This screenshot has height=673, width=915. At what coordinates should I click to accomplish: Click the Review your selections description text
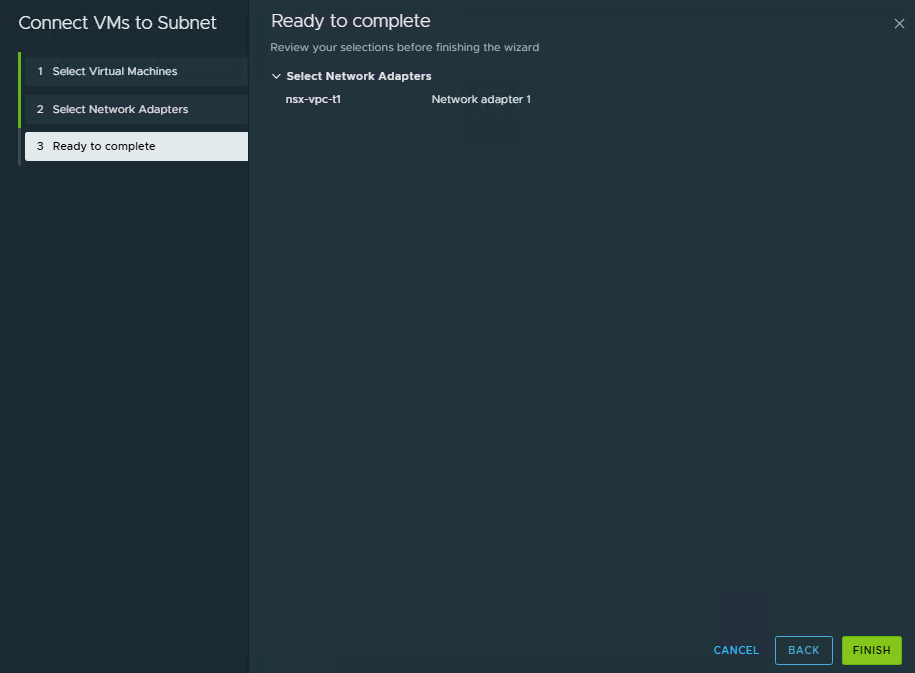(x=404, y=47)
